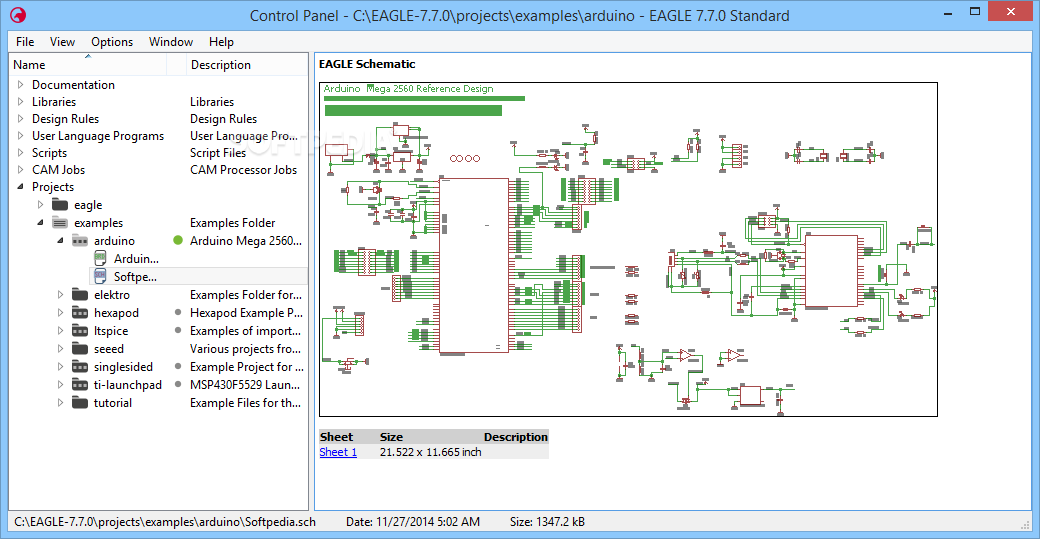The image size is (1040, 539).
Task: Activate ti-launchpad project via its gray dot
Action: click(178, 384)
